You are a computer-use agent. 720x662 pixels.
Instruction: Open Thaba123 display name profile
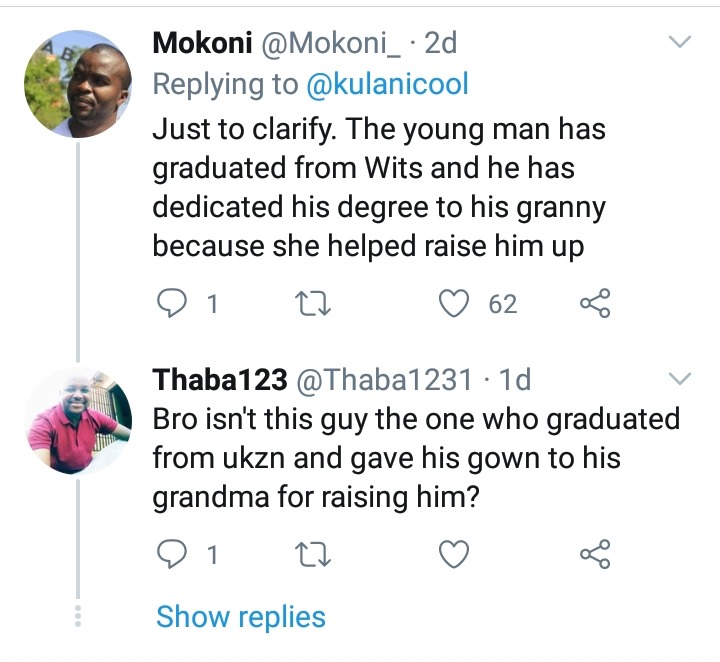pyautogui.click(x=220, y=379)
